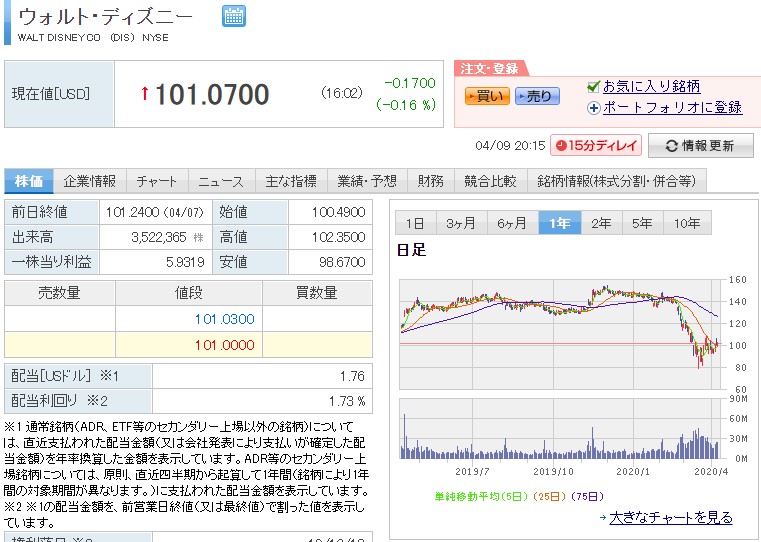Switch to the 業績・予想 tab
Image resolution: width=761 pixels, height=542 pixels.
point(367,181)
